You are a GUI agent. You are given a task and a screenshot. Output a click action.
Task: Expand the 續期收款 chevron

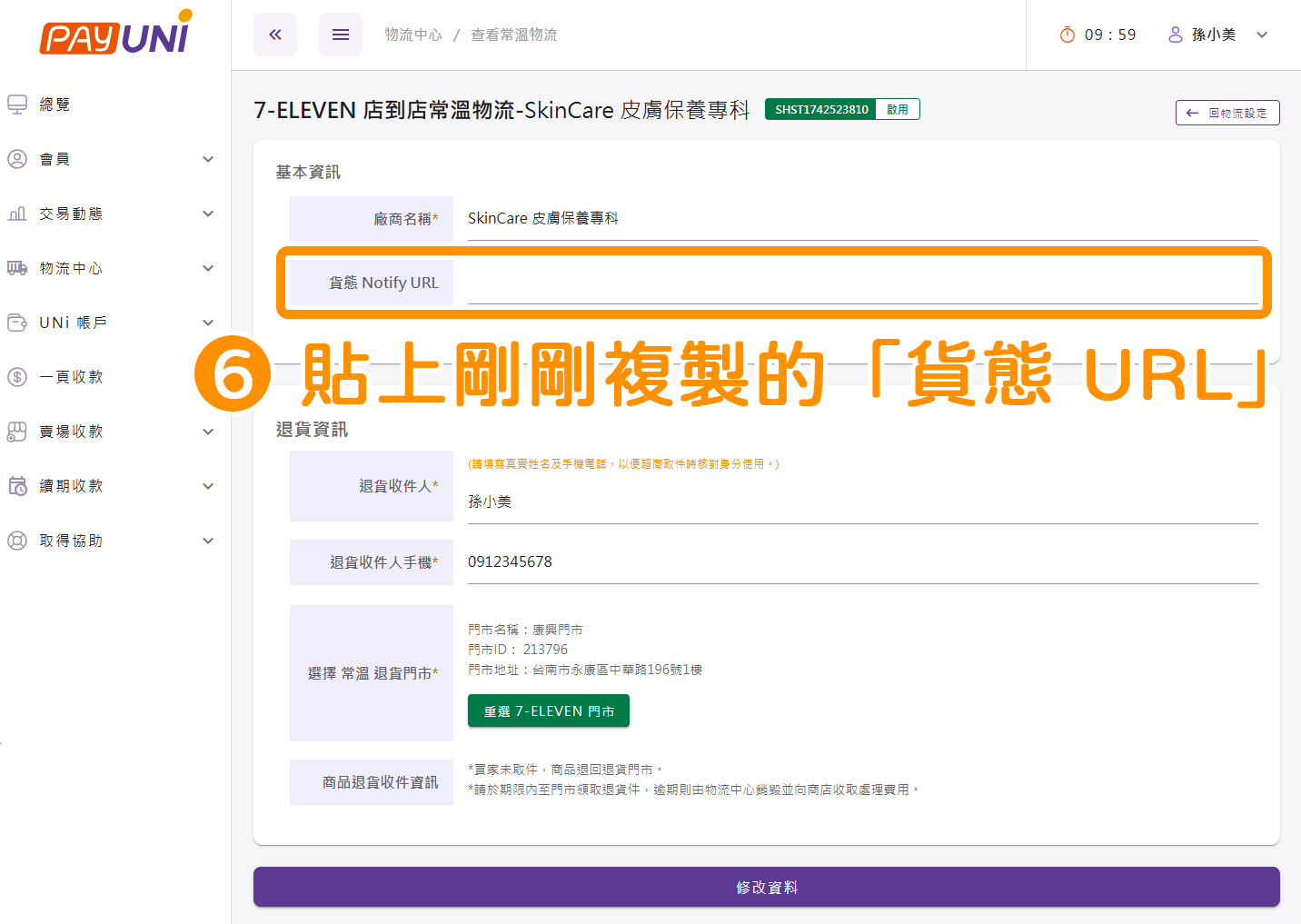coord(208,486)
